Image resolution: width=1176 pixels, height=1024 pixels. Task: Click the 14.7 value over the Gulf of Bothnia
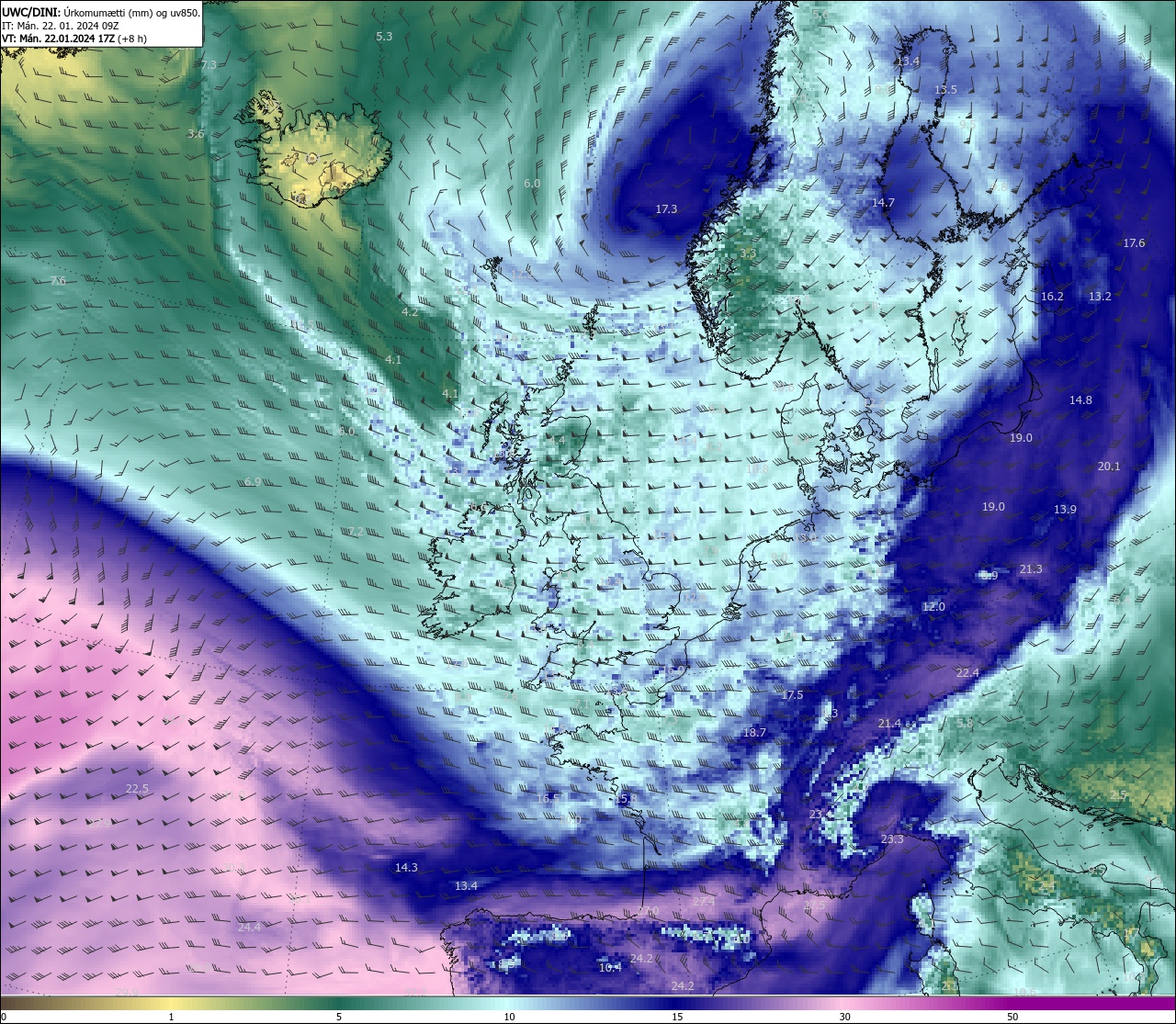click(x=883, y=203)
